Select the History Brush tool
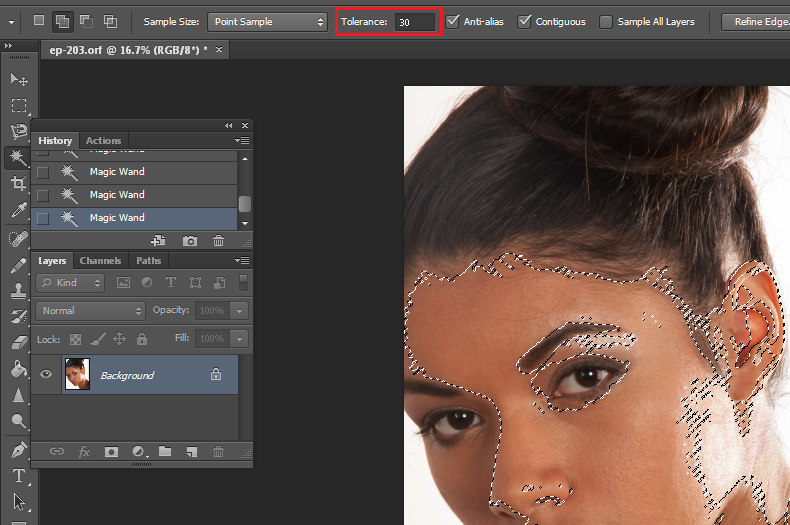Image resolution: width=790 pixels, height=525 pixels. click(x=19, y=317)
